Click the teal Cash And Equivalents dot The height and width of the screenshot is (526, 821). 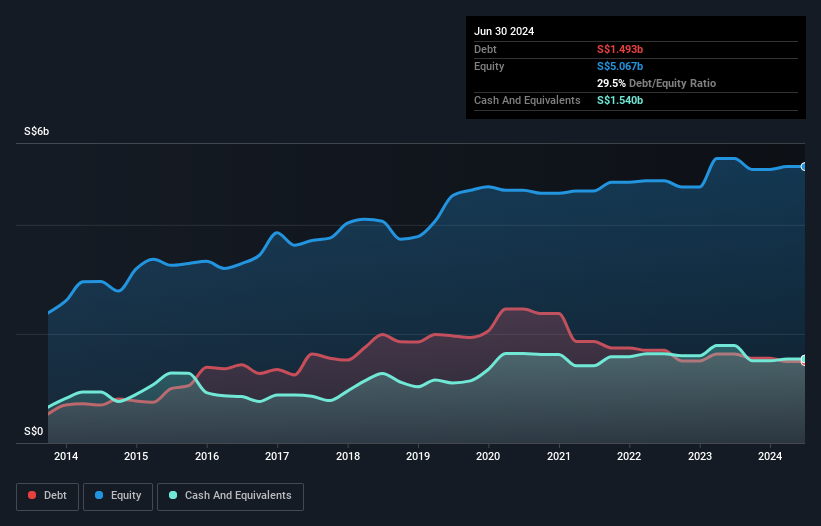tap(173, 495)
